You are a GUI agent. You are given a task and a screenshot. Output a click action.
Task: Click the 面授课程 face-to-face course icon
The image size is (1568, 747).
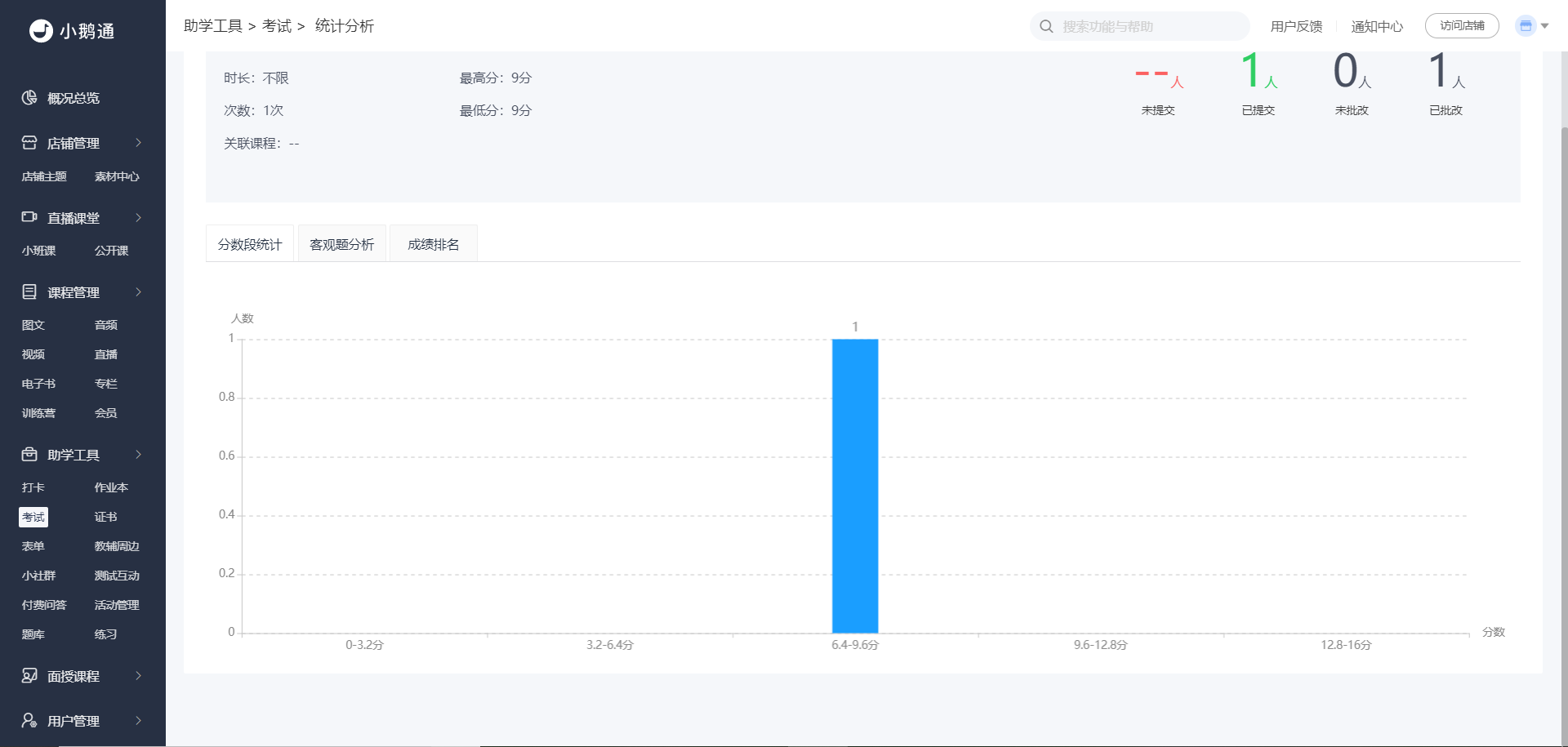(x=29, y=675)
